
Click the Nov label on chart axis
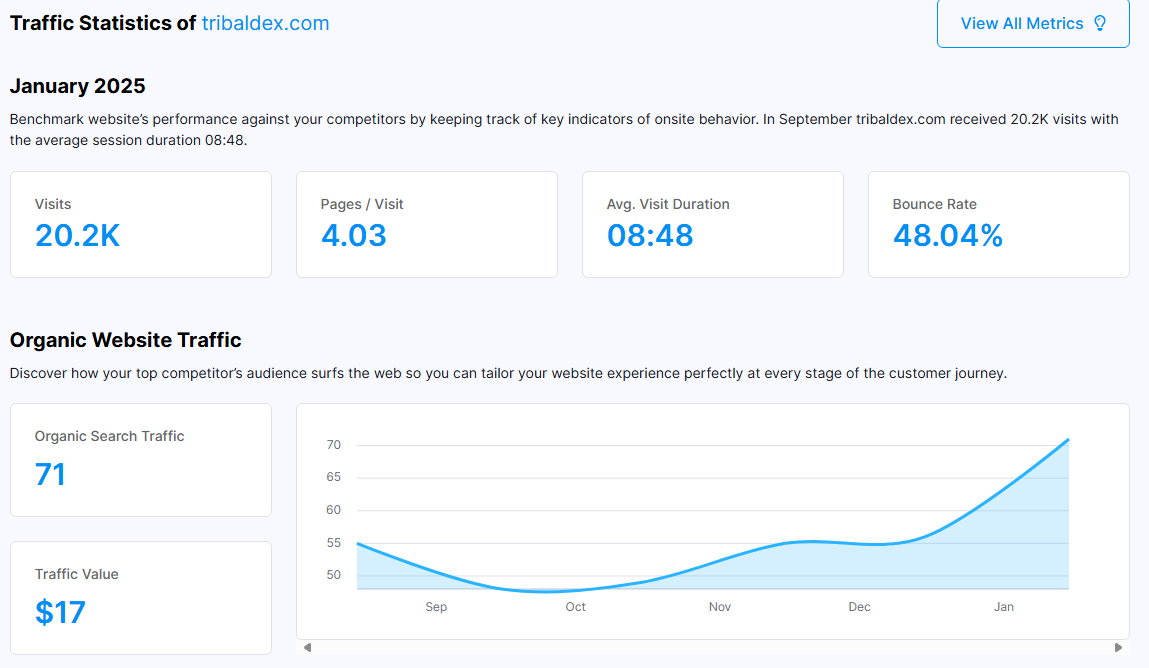click(720, 606)
